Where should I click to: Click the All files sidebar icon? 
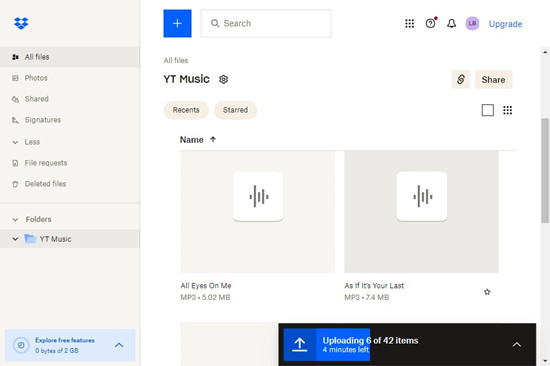coord(15,57)
